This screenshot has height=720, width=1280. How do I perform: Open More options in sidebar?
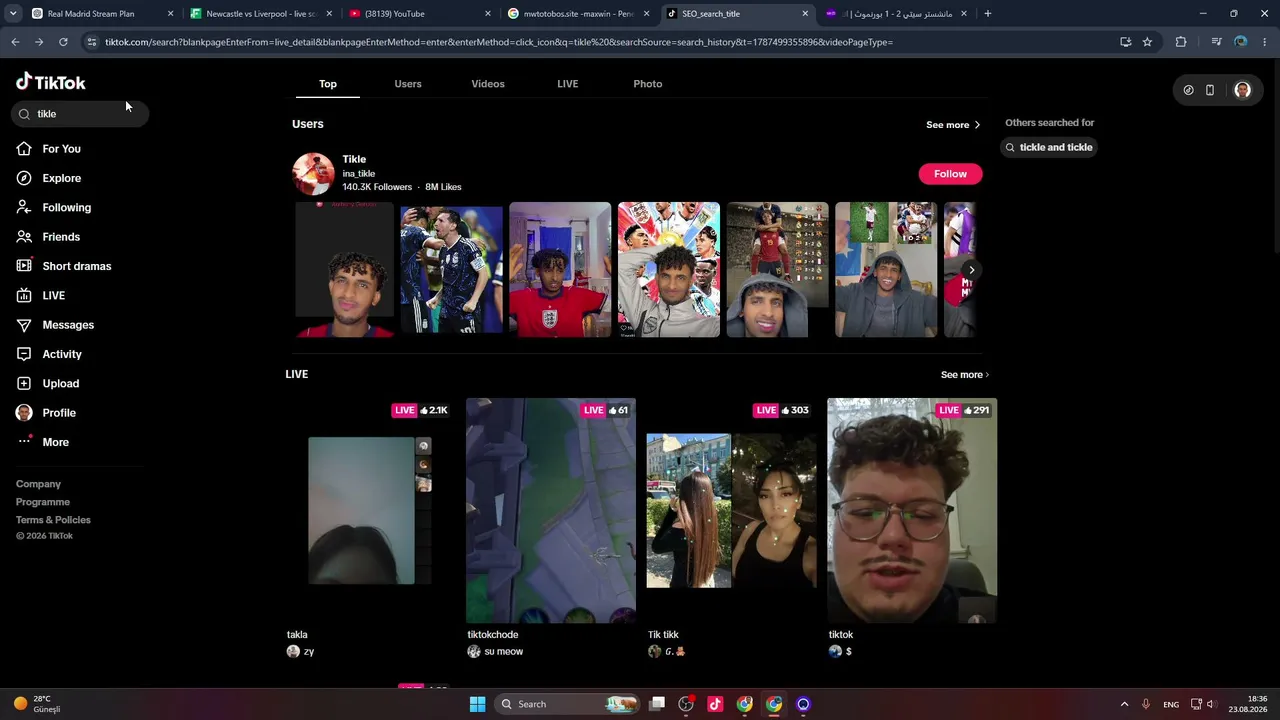pos(55,442)
